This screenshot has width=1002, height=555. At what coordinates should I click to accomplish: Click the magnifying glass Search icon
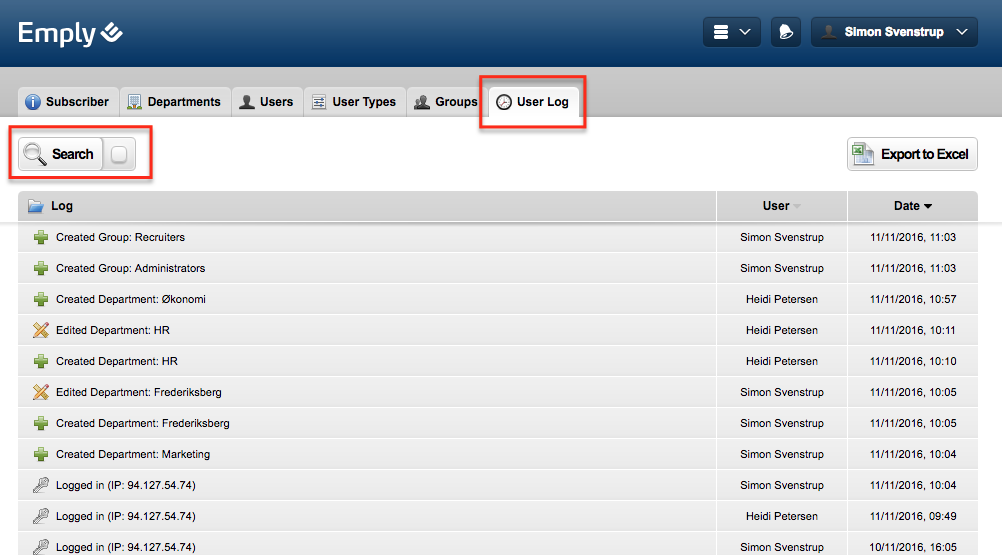click(35, 154)
